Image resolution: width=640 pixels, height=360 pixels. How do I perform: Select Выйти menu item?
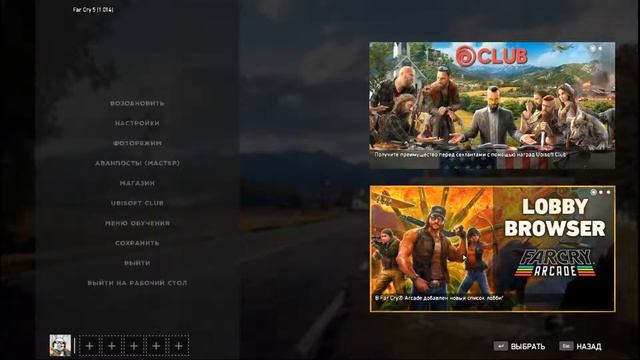(137, 263)
